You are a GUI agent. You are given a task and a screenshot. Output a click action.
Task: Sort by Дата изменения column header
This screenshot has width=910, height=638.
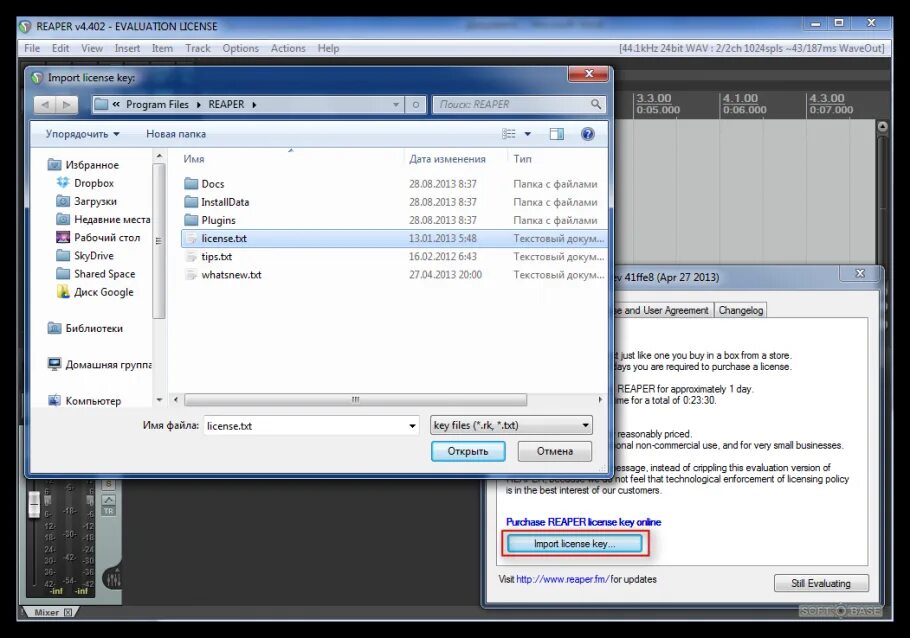pyautogui.click(x=447, y=158)
